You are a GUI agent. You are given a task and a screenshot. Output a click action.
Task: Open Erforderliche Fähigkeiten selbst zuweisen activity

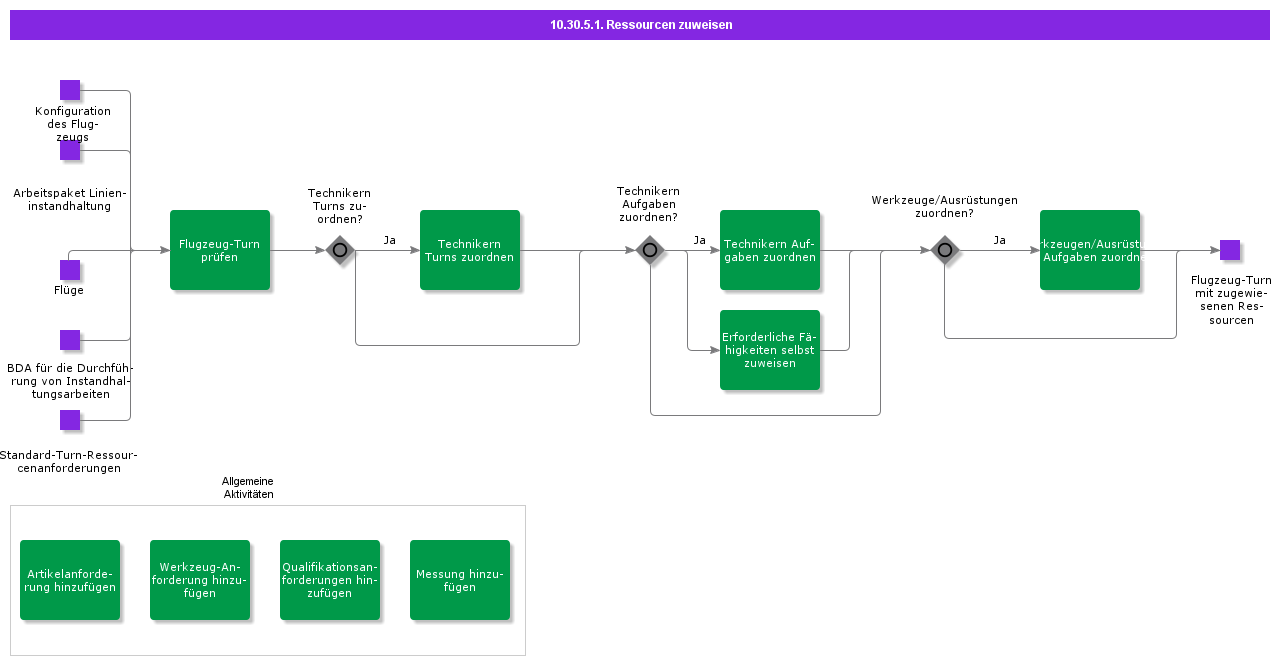770,350
